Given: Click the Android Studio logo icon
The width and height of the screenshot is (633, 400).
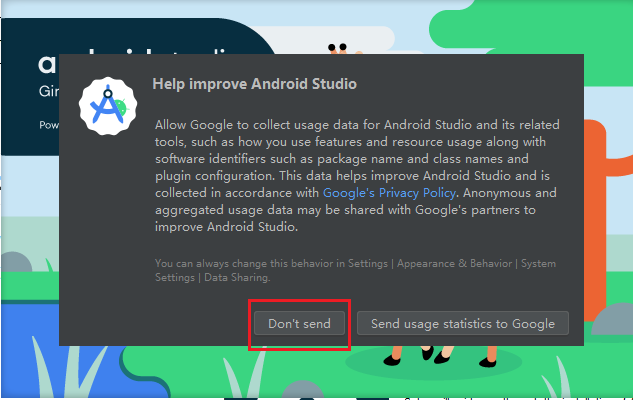Looking at the screenshot, I should pyautogui.click(x=108, y=106).
